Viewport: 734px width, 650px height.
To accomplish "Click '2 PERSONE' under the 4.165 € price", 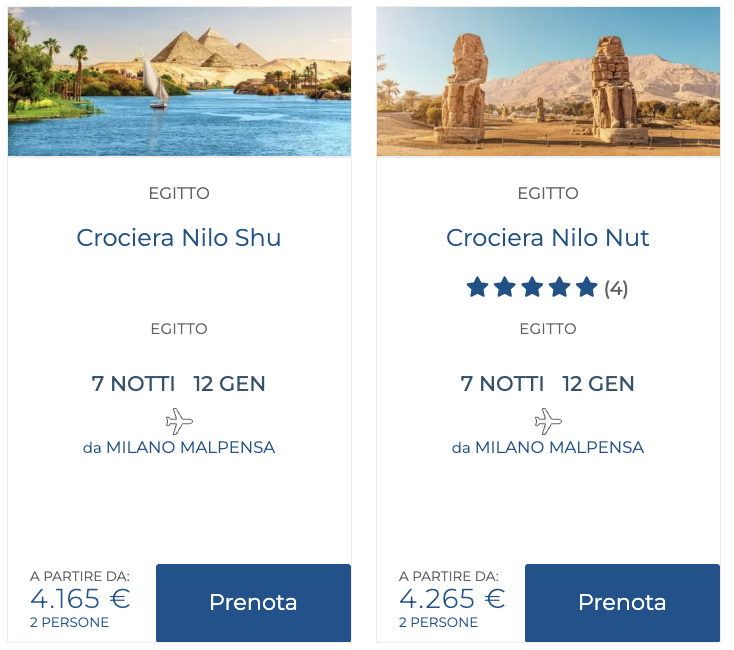I will 69,623.
